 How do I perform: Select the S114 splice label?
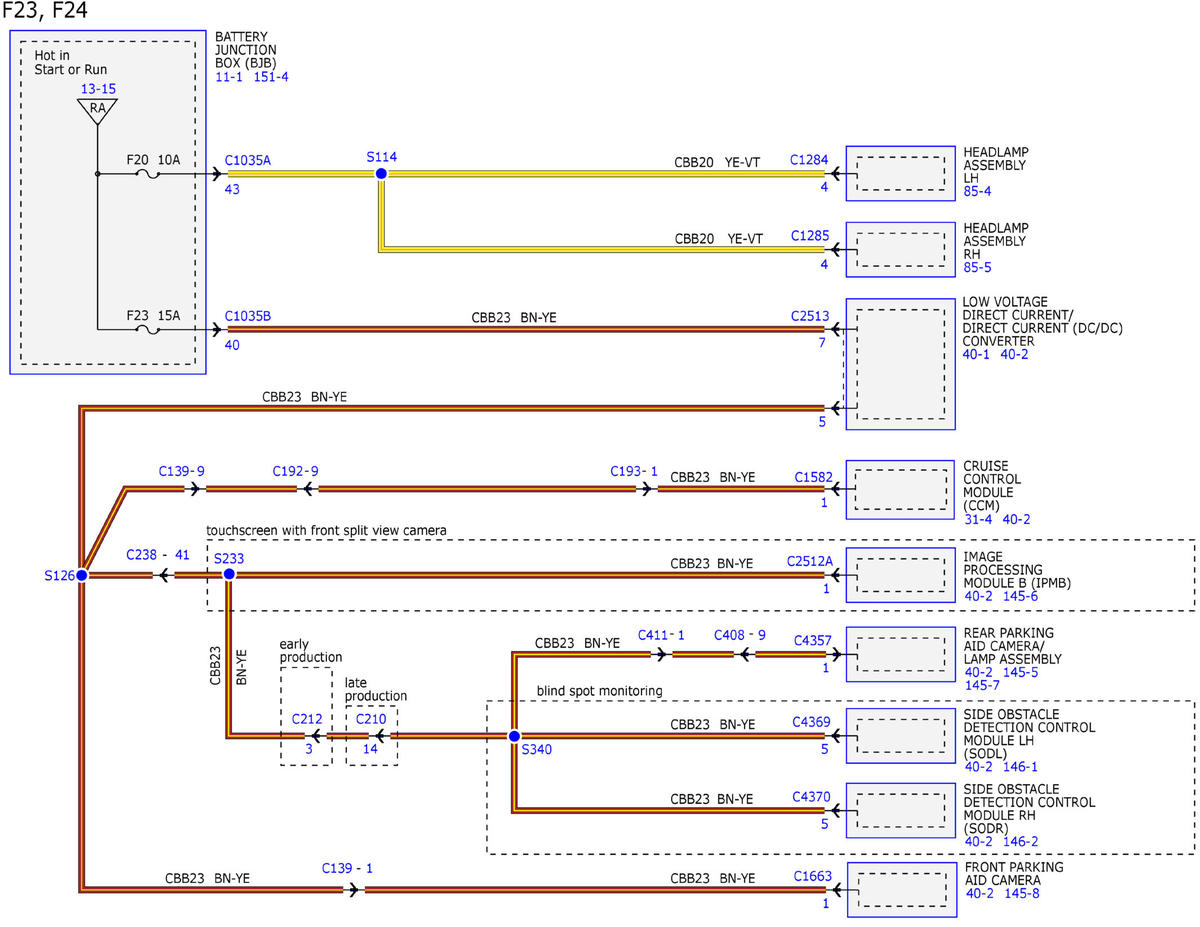(x=381, y=156)
